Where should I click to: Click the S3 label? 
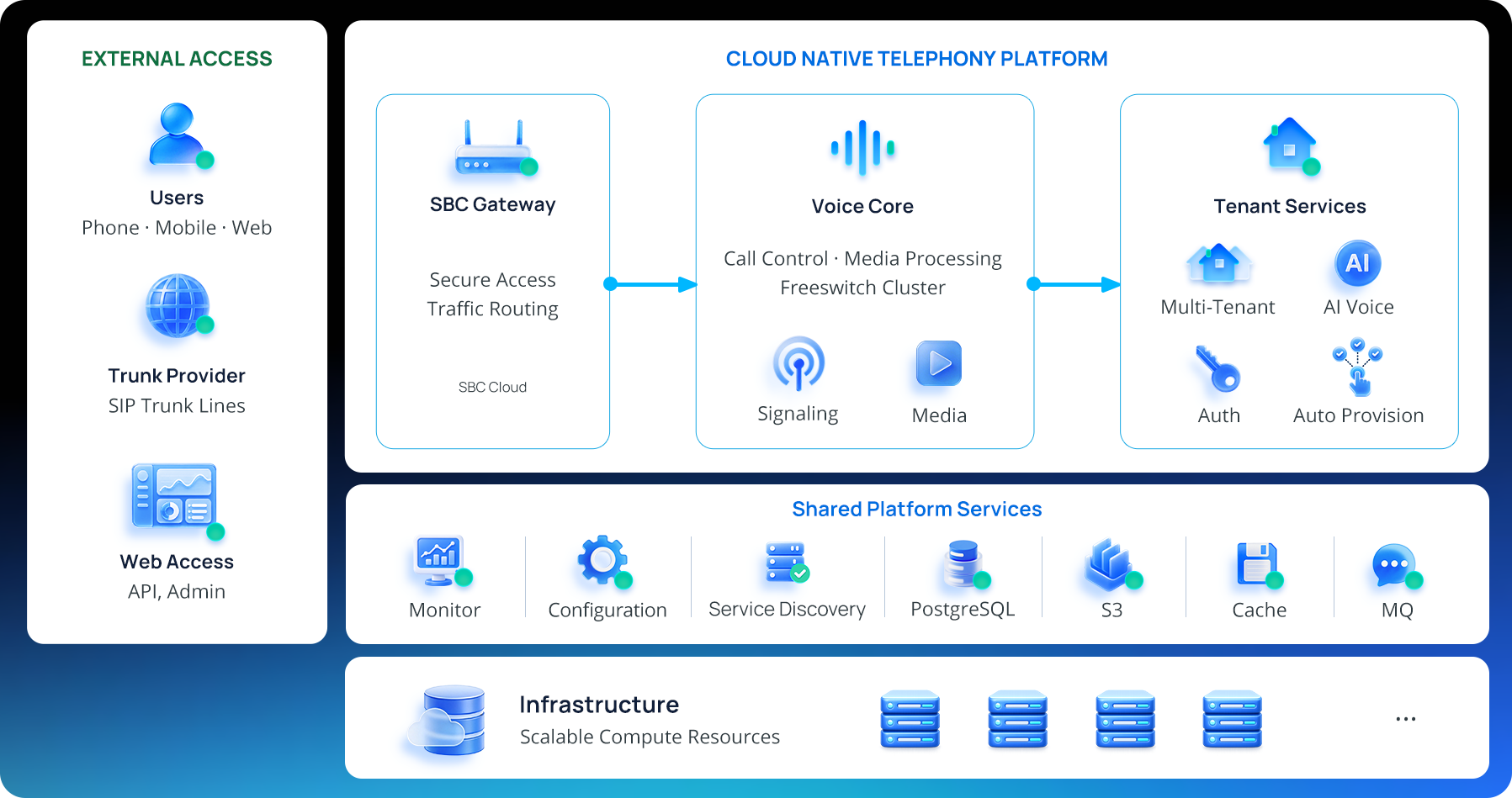click(1111, 610)
